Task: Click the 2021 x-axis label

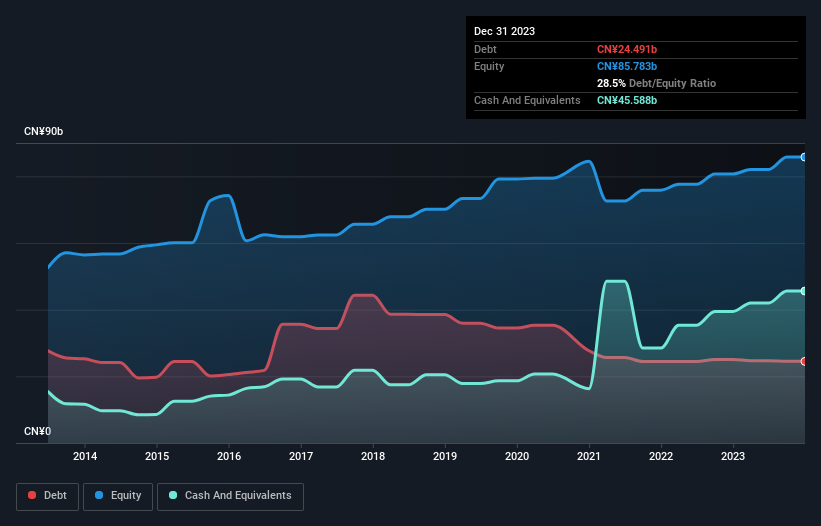Action: point(589,456)
